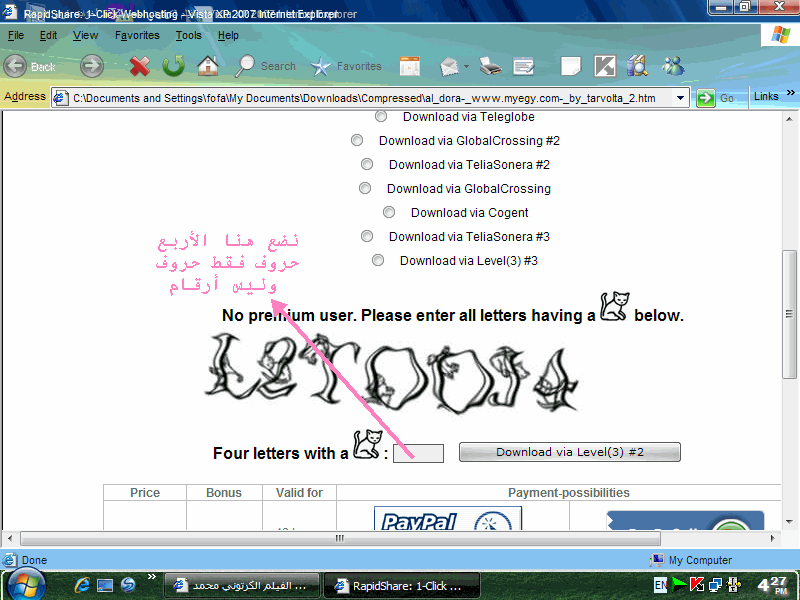Select Download via GlobalCrossing #2 option
The image size is (800, 600).
357,140
